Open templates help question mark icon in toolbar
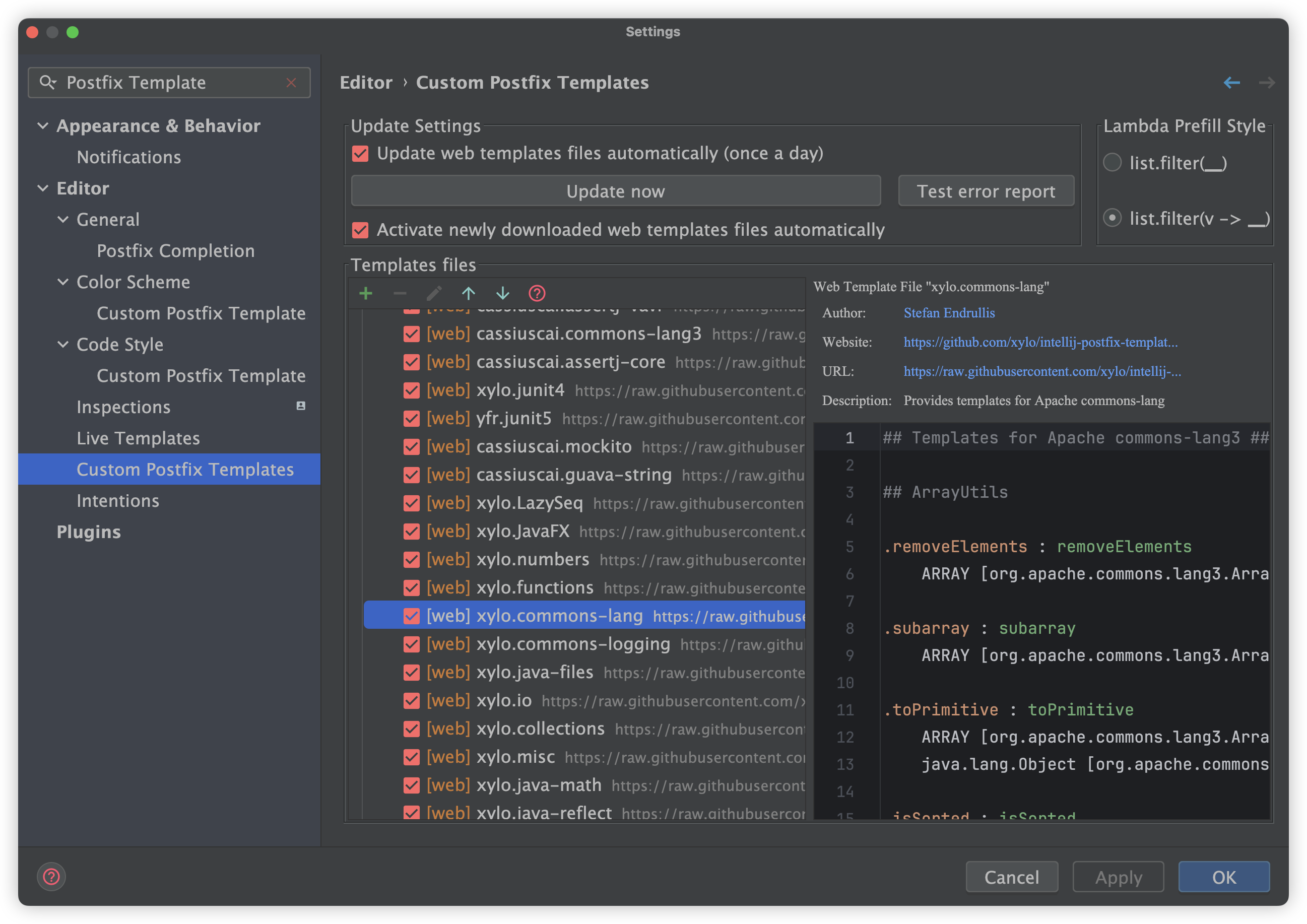Viewport: 1307px width, 924px height. coord(537,293)
